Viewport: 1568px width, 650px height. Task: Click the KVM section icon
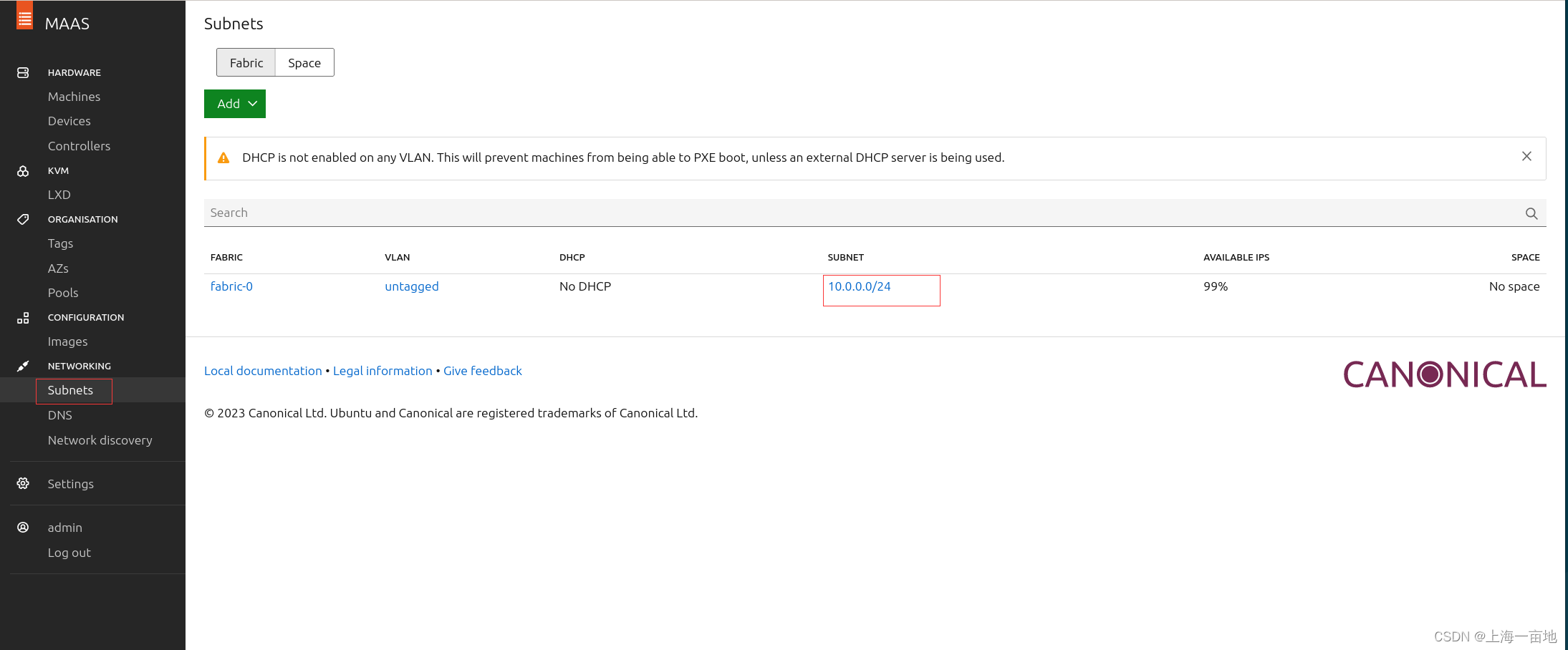(23, 171)
